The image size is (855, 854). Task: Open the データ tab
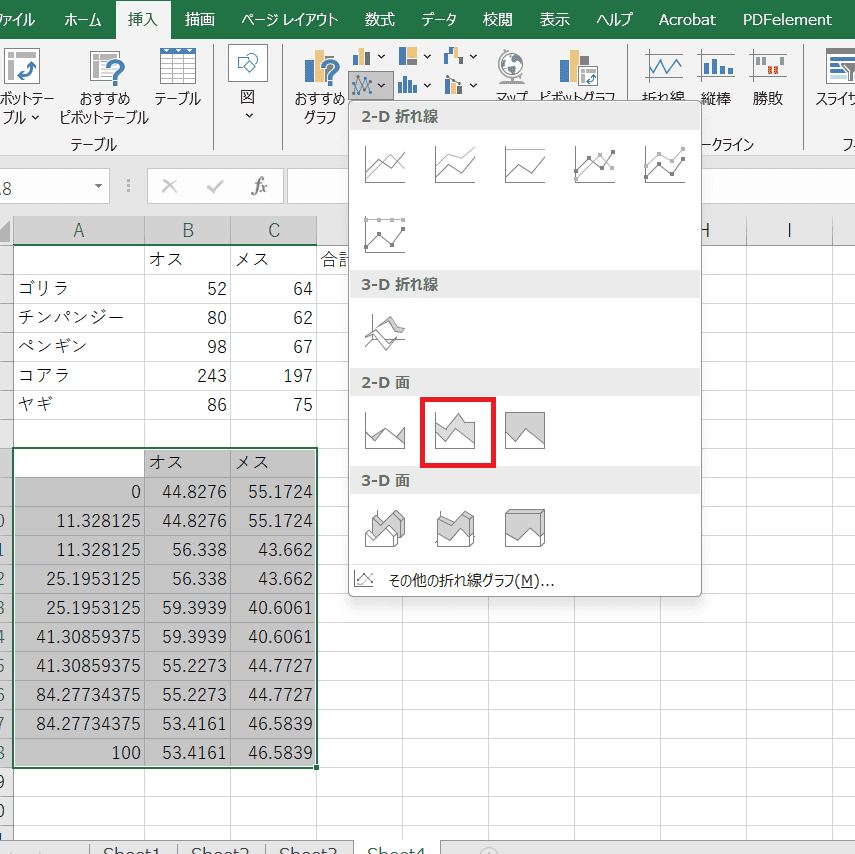439,20
